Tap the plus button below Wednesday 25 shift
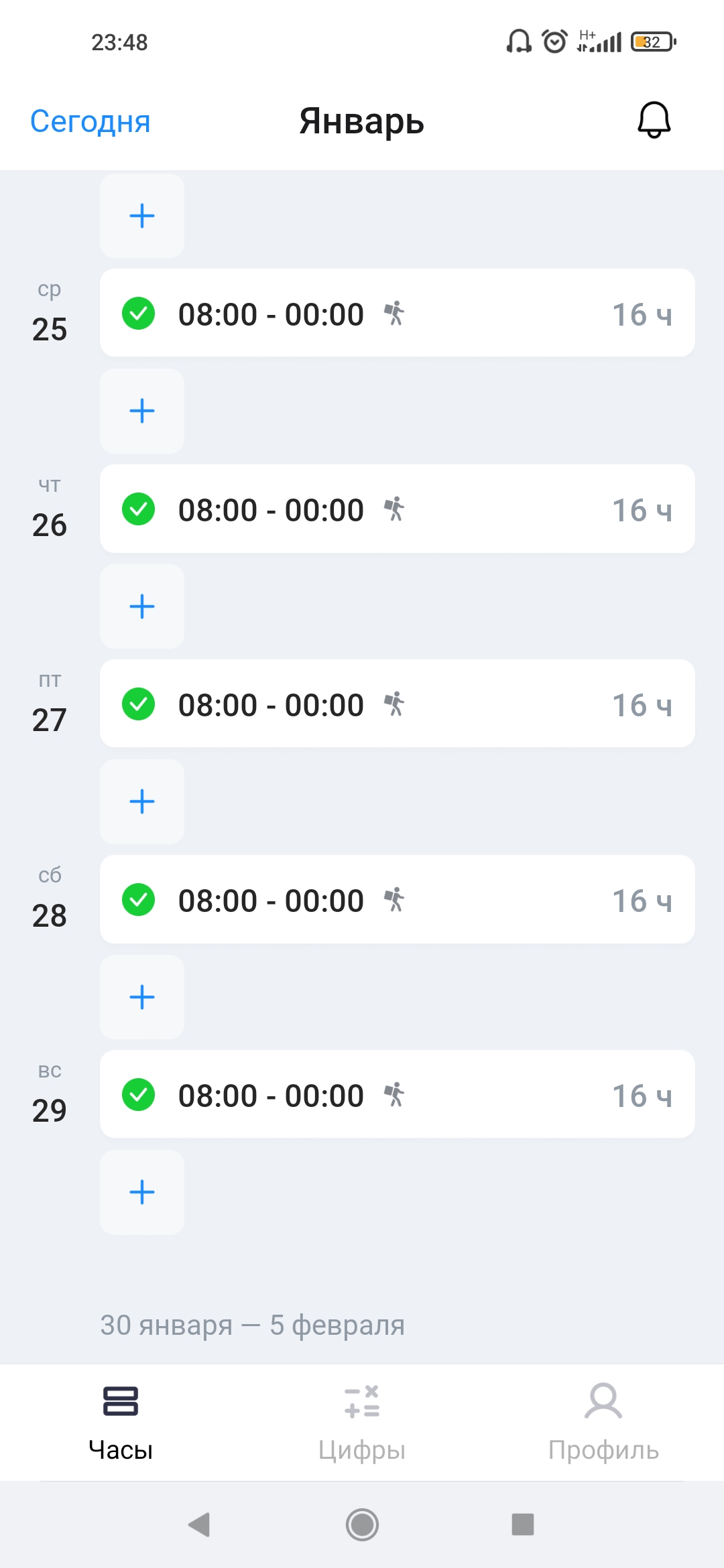Viewport: 724px width, 1568px height. coord(142,411)
